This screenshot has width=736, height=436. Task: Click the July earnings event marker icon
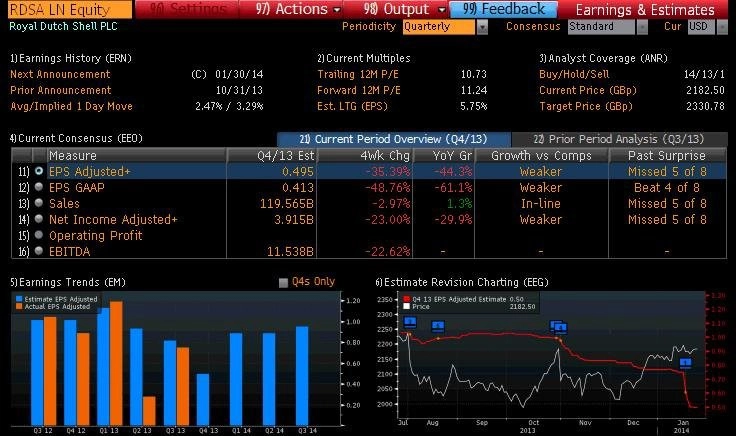point(410,322)
